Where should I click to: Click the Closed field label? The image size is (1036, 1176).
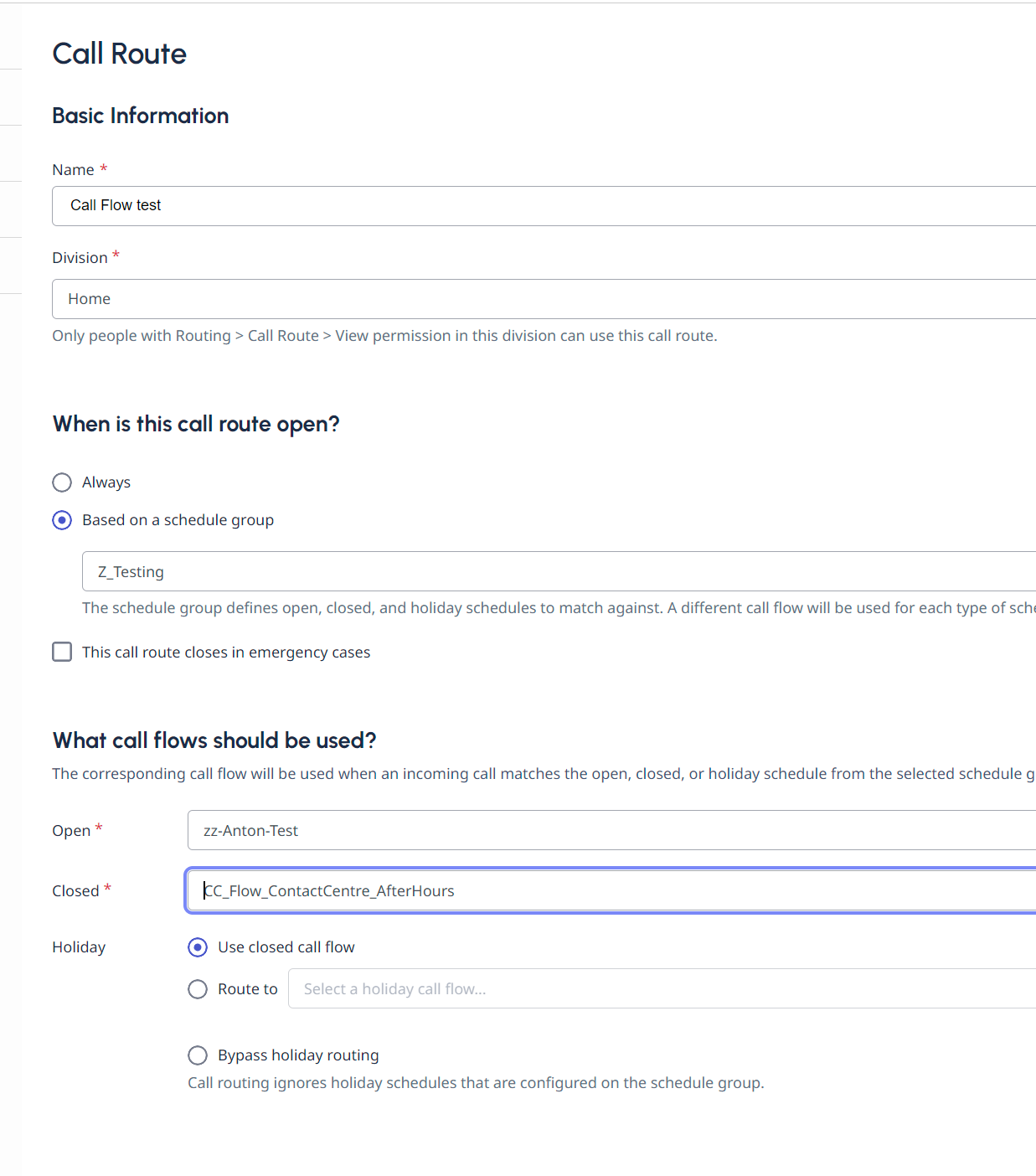(x=75, y=891)
